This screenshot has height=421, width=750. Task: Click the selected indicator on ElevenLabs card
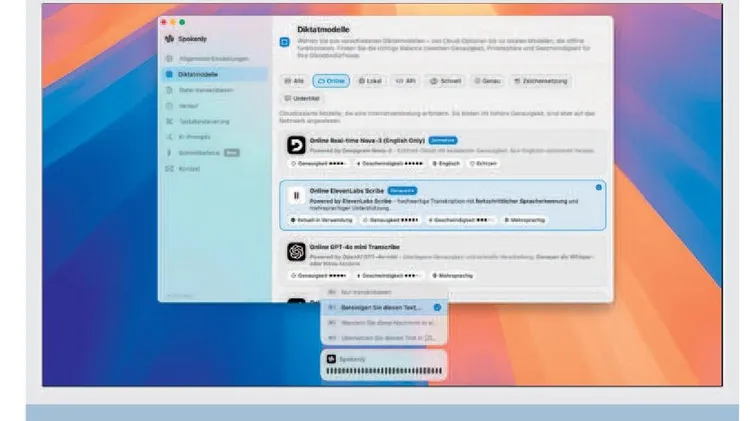598,188
